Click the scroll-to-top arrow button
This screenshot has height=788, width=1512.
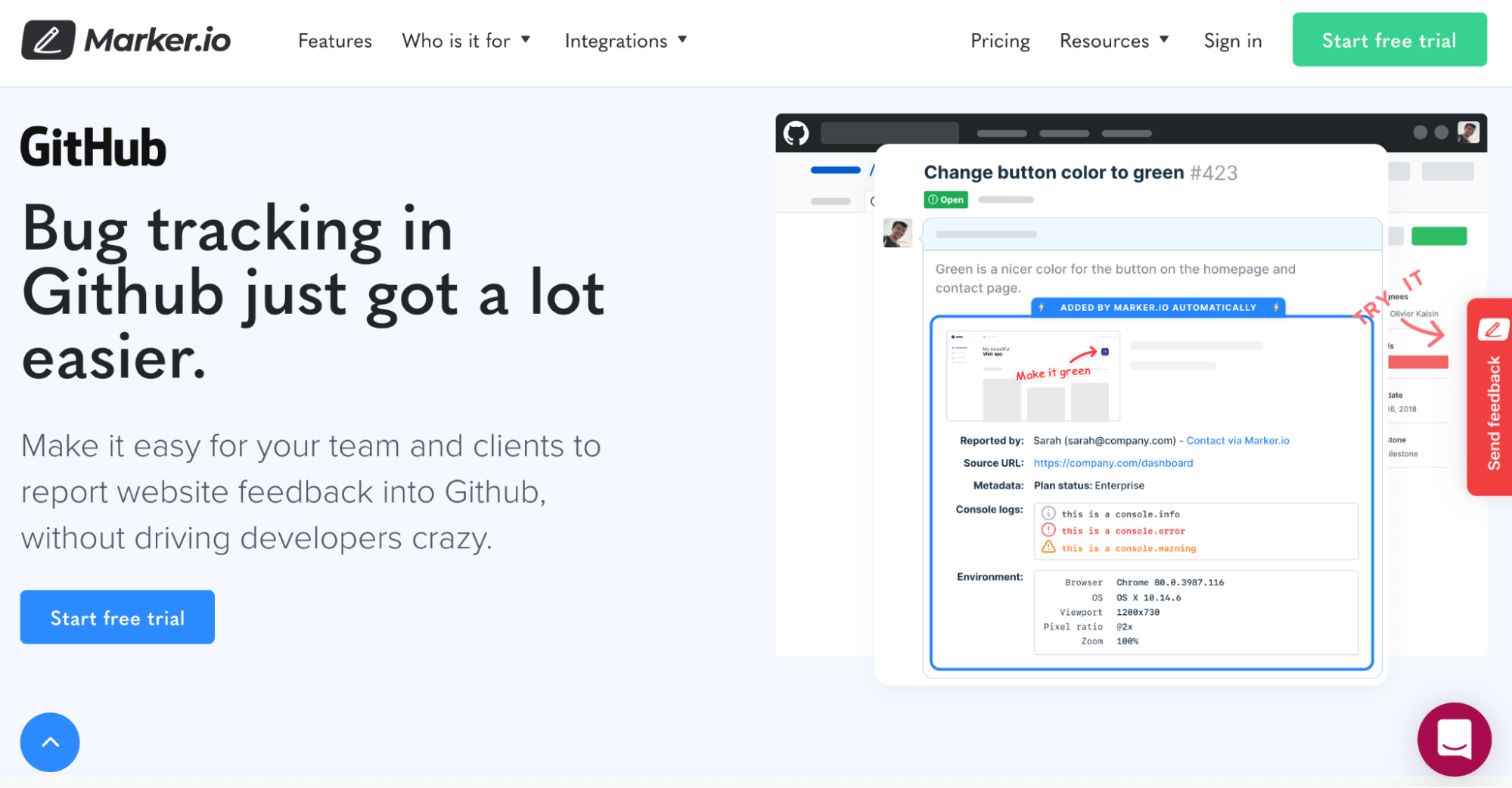50,742
